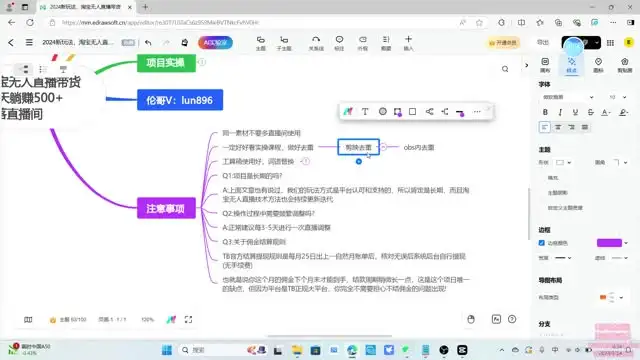Undo the last action
Screen dimensions: 640x360
click(148, 42)
